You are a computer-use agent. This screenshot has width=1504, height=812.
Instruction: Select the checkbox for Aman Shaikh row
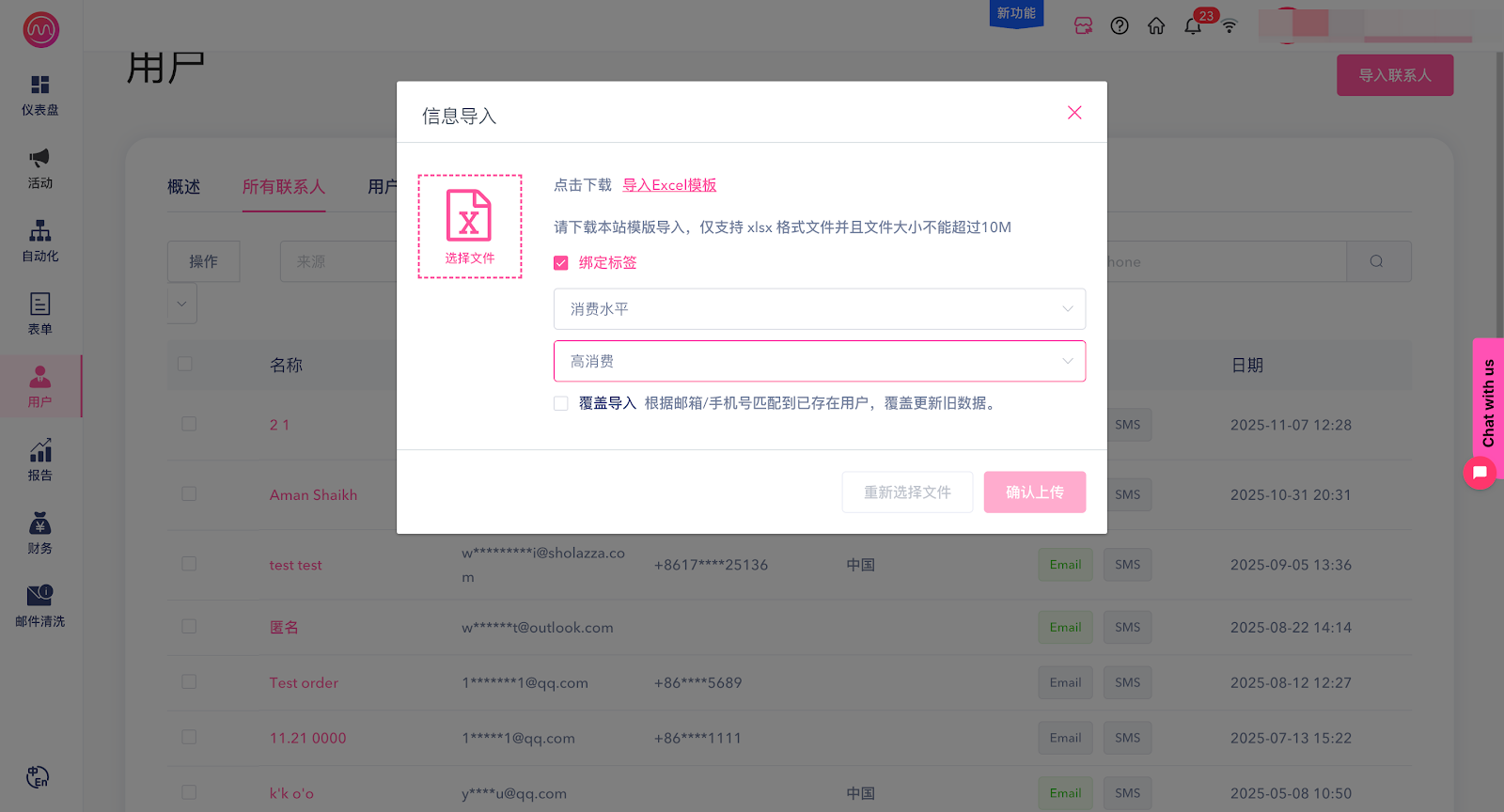point(189,494)
